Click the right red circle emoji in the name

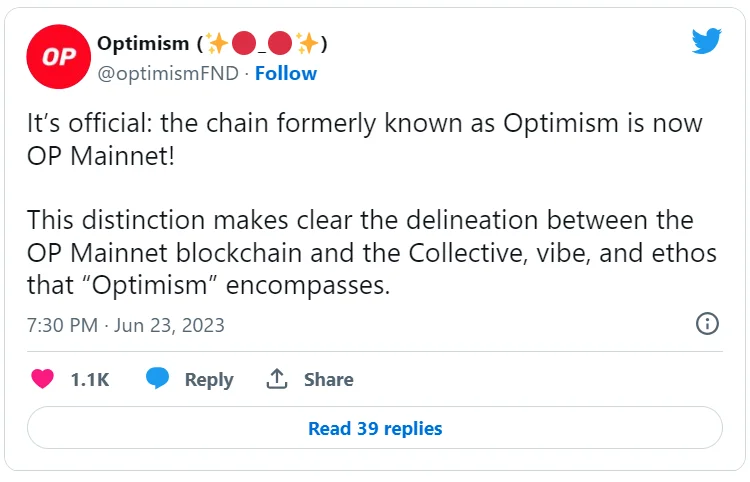(x=279, y=44)
